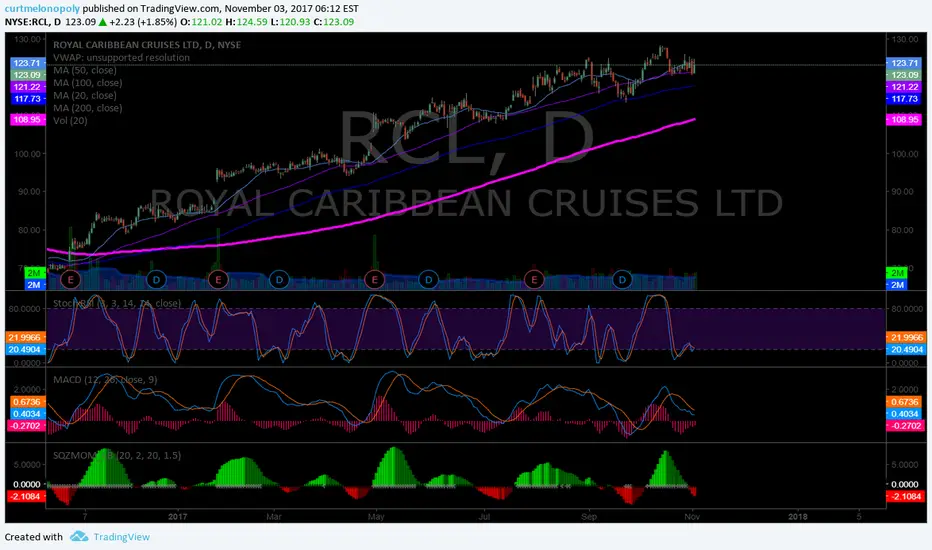Click the magenta 108.95 label on the left scale

[27, 120]
